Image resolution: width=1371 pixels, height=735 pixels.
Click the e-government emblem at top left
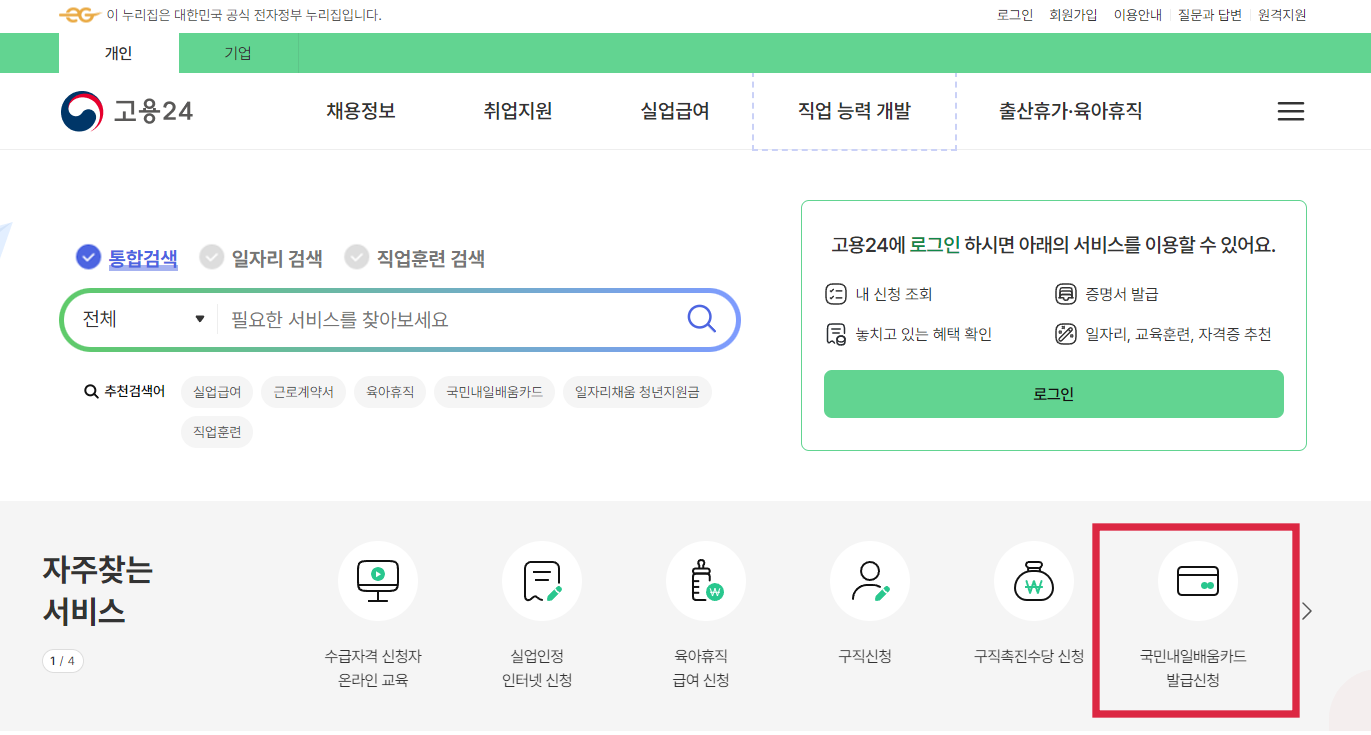click(x=80, y=15)
